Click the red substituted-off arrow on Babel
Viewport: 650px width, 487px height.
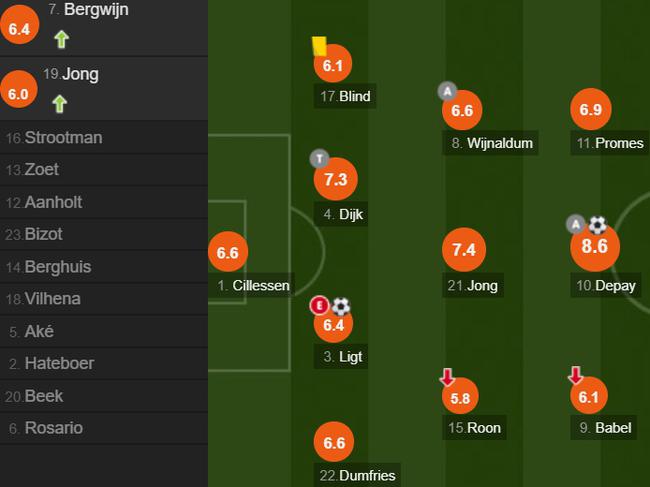pos(575,375)
